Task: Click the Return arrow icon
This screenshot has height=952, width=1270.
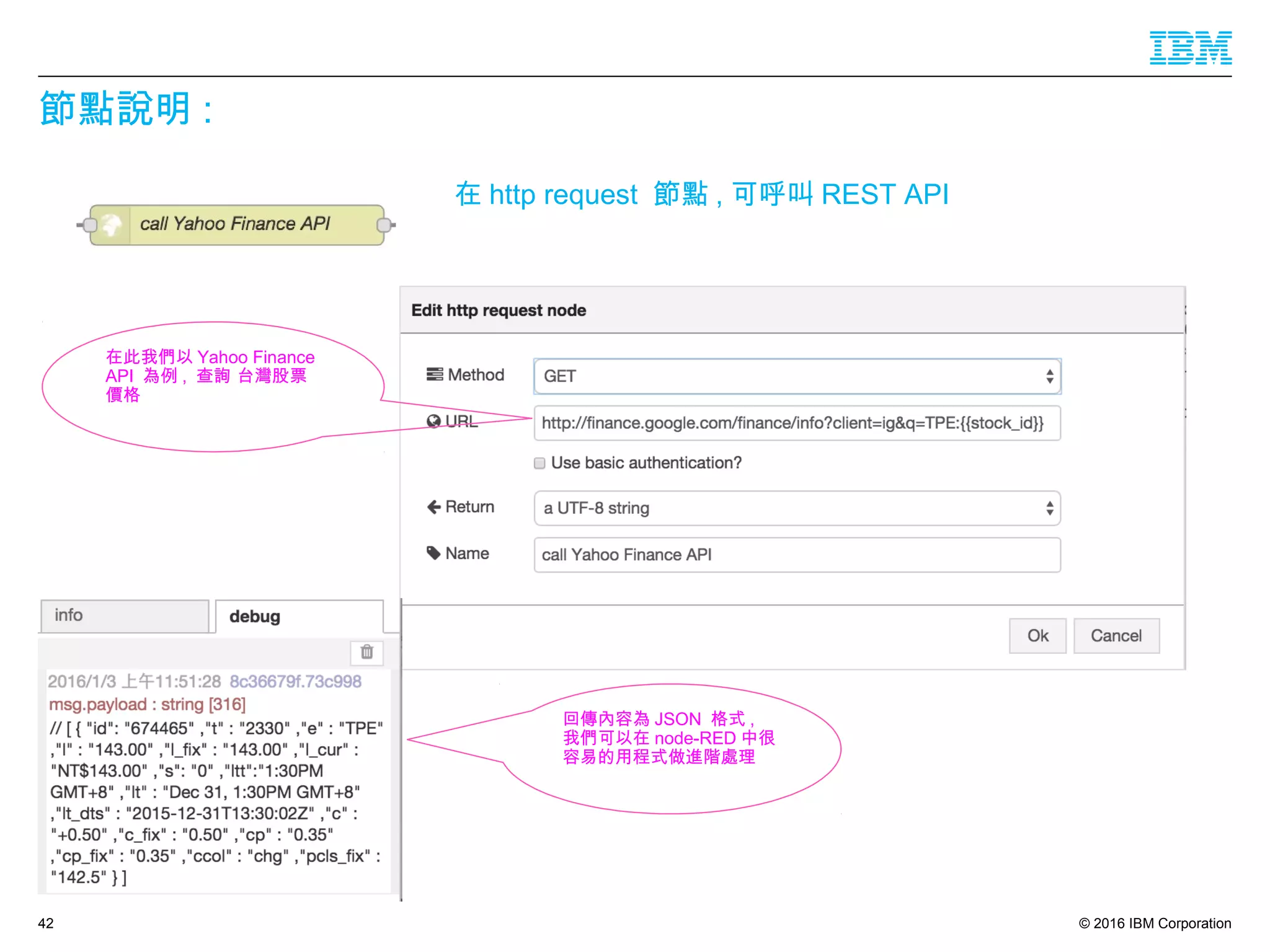Action: (434, 507)
